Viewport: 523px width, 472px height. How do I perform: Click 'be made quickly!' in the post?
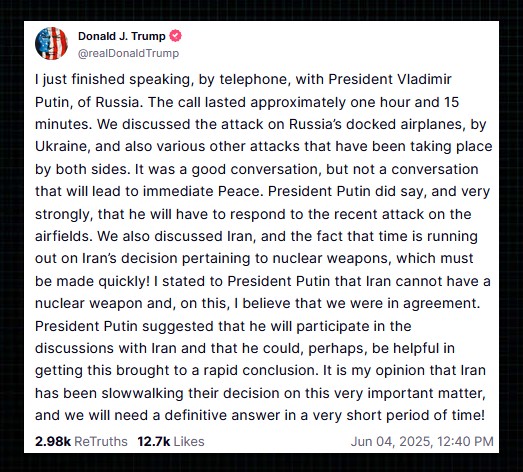[x=92, y=282]
